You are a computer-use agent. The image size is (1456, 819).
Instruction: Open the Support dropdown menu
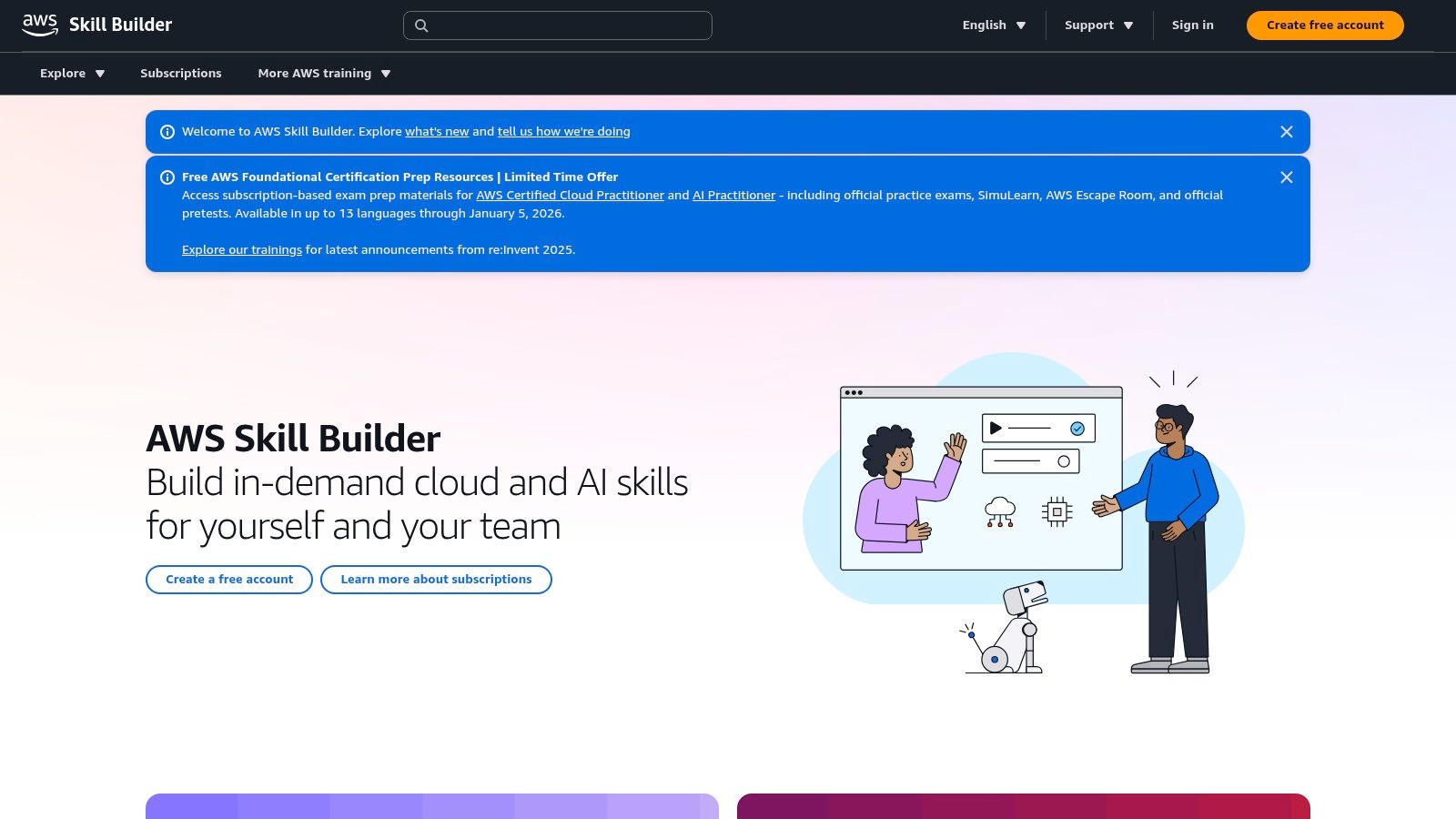[x=1097, y=25]
